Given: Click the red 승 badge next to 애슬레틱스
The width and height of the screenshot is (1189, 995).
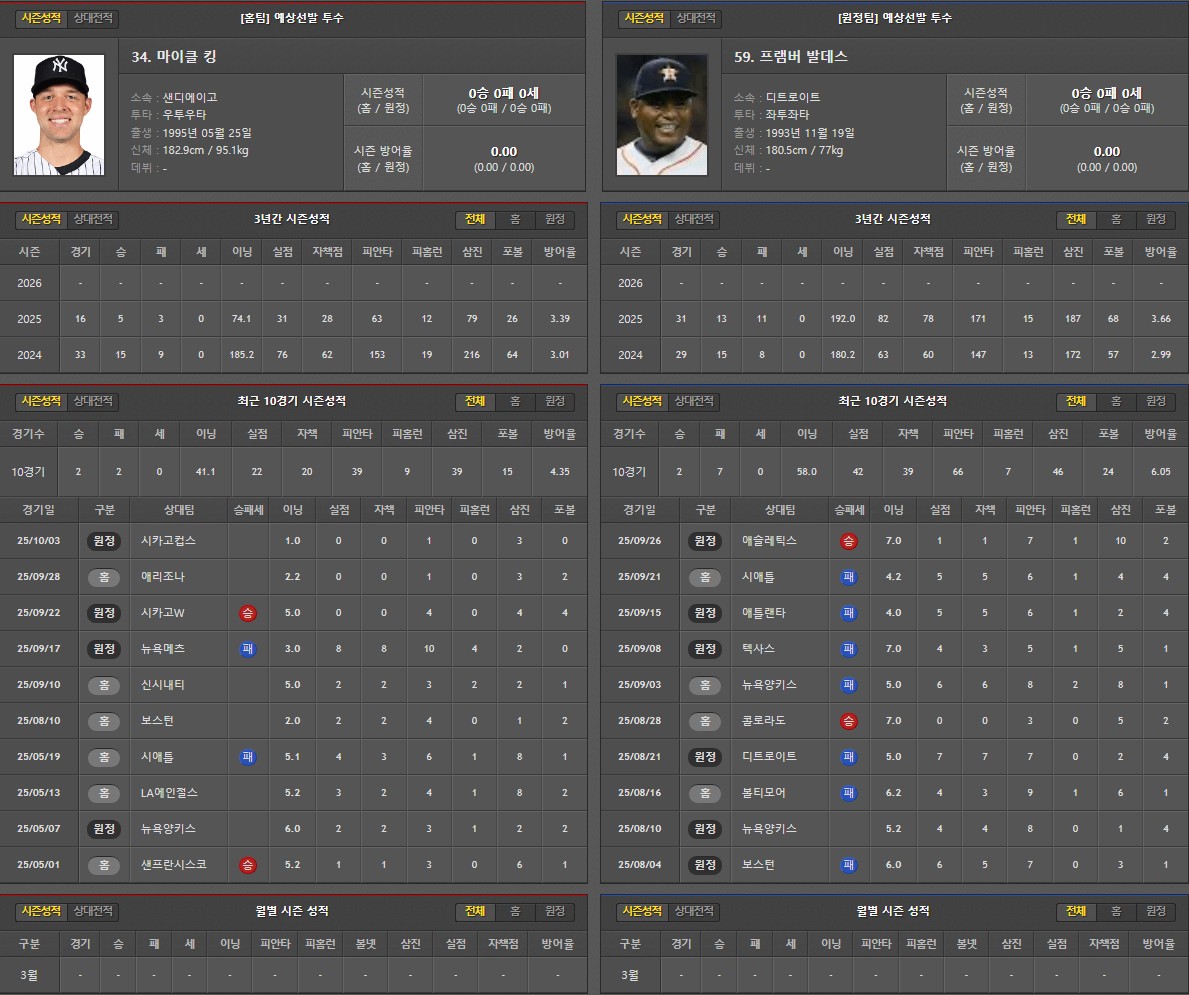Looking at the screenshot, I should [x=849, y=541].
